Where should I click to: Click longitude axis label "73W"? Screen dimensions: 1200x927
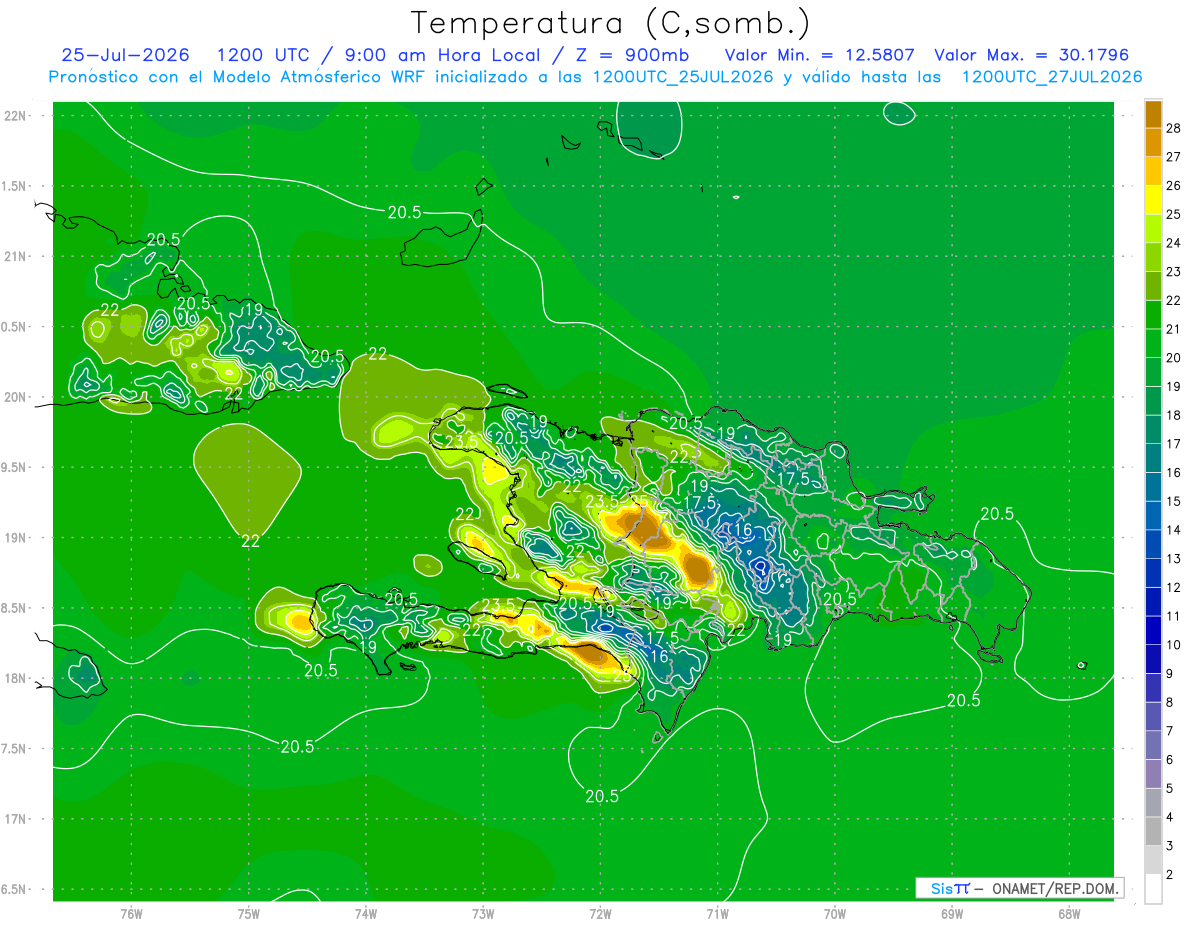[x=483, y=914]
